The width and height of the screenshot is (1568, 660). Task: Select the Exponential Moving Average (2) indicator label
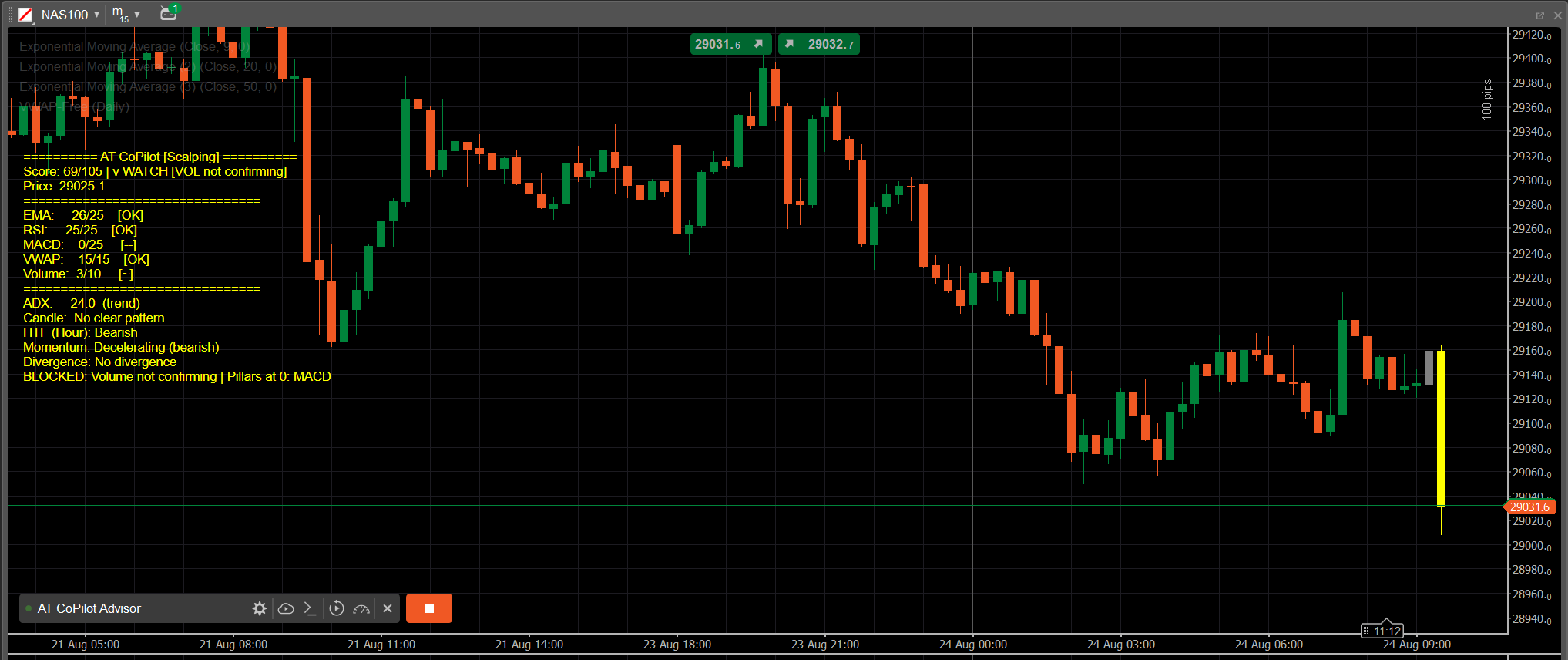tap(148, 66)
